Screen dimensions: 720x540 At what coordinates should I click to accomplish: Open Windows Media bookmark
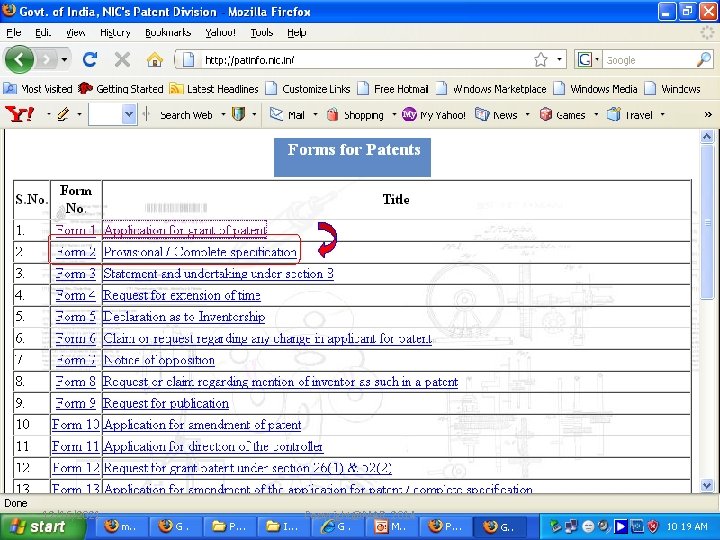click(596, 89)
